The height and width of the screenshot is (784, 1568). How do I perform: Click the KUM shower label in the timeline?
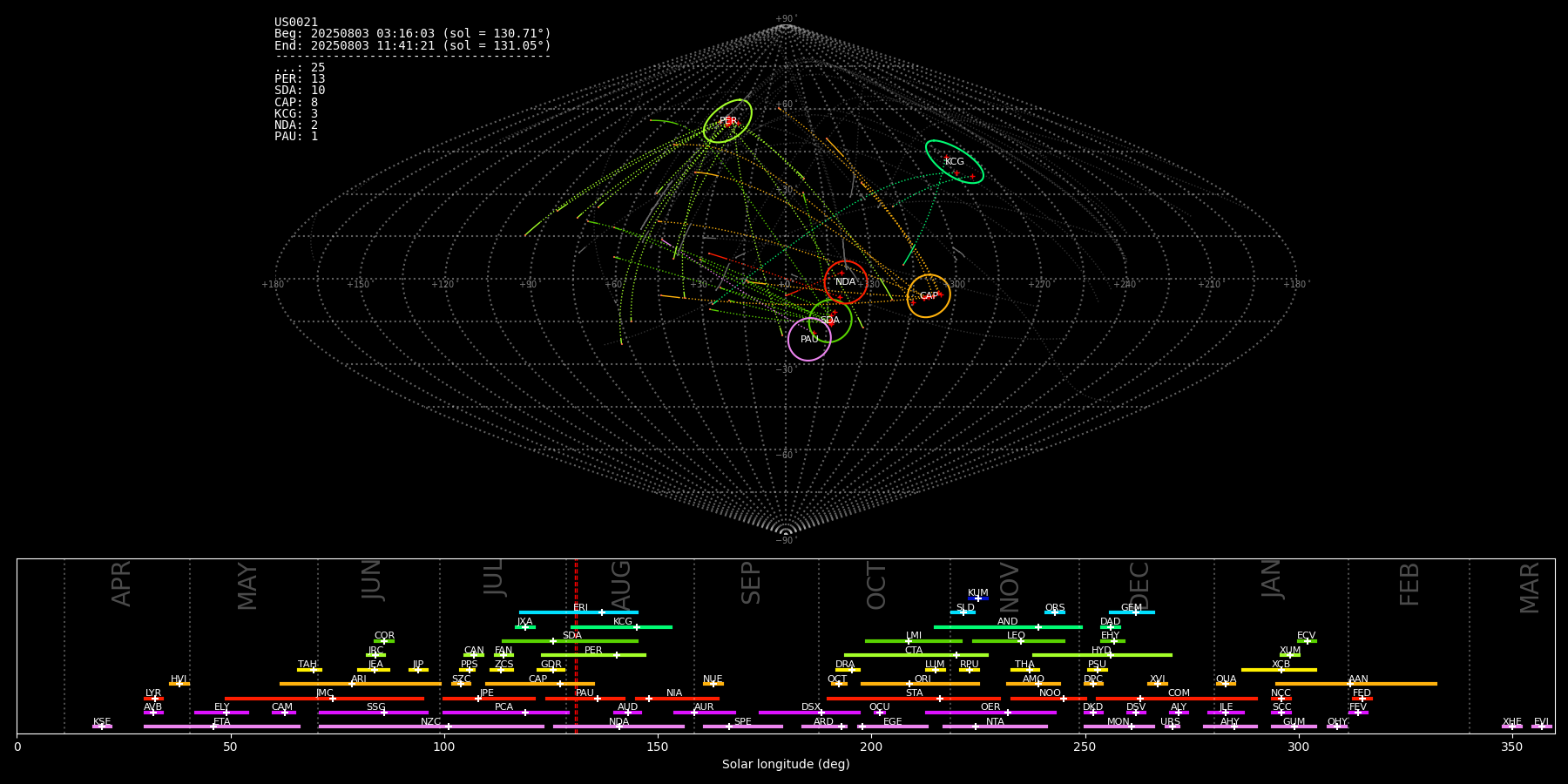pos(978,593)
